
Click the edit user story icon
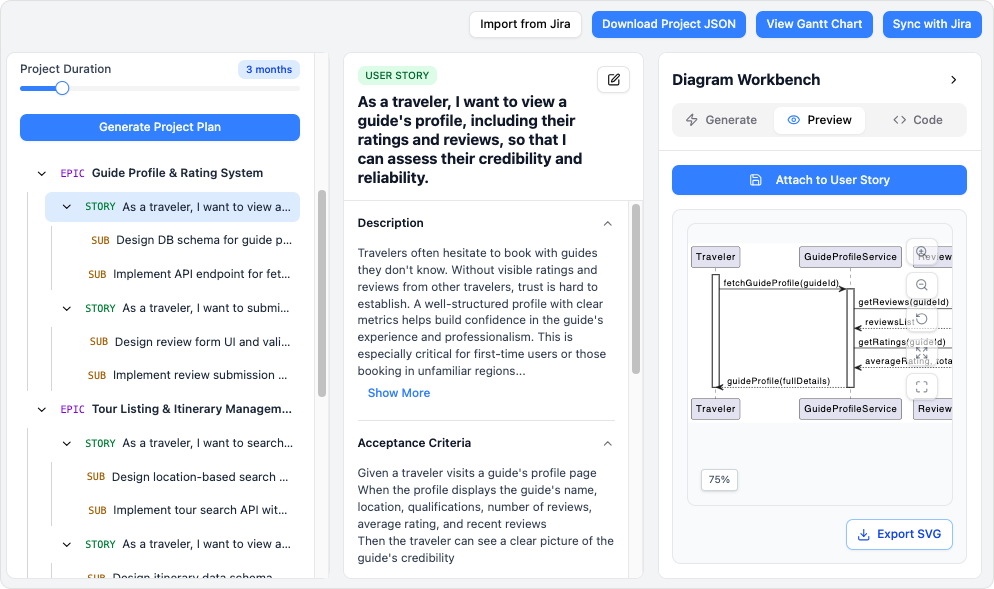click(613, 80)
